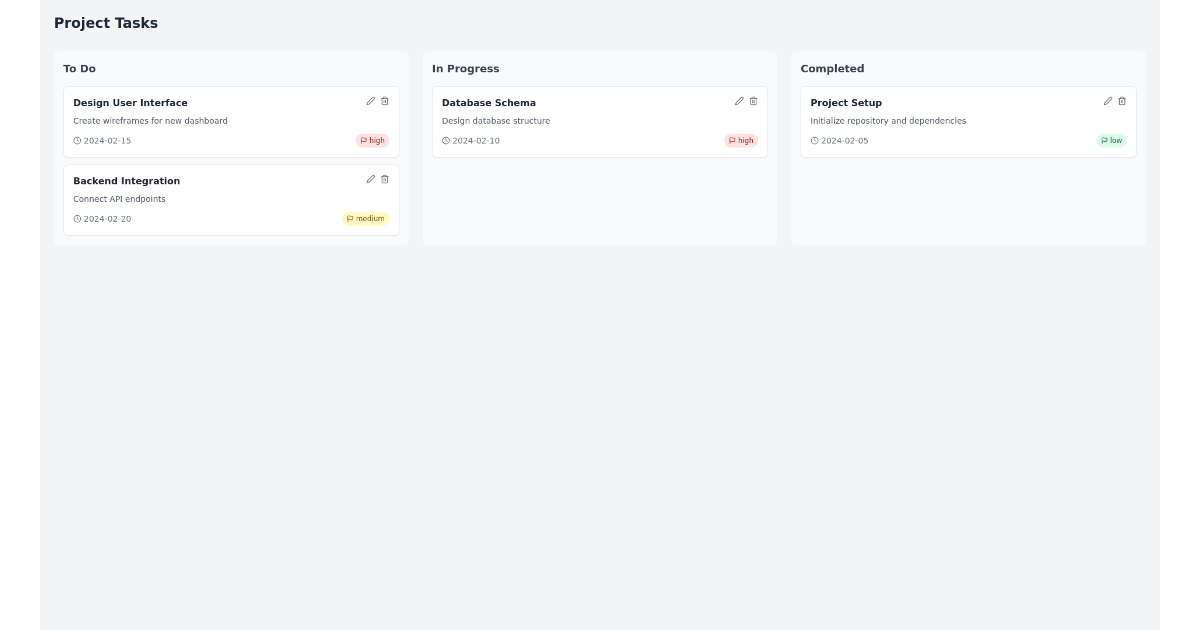Click the edit pencil on Project Setup

tap(1107, 101)
